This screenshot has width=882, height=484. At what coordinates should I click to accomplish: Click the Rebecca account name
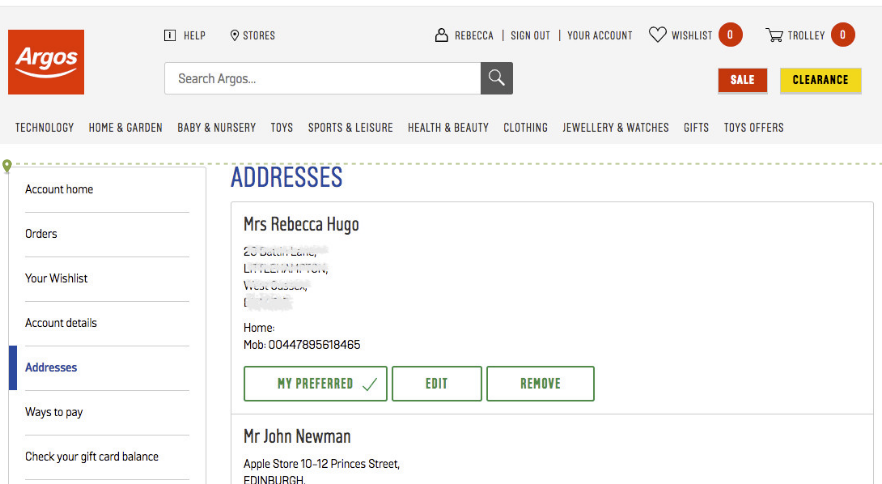coord(474,35)
